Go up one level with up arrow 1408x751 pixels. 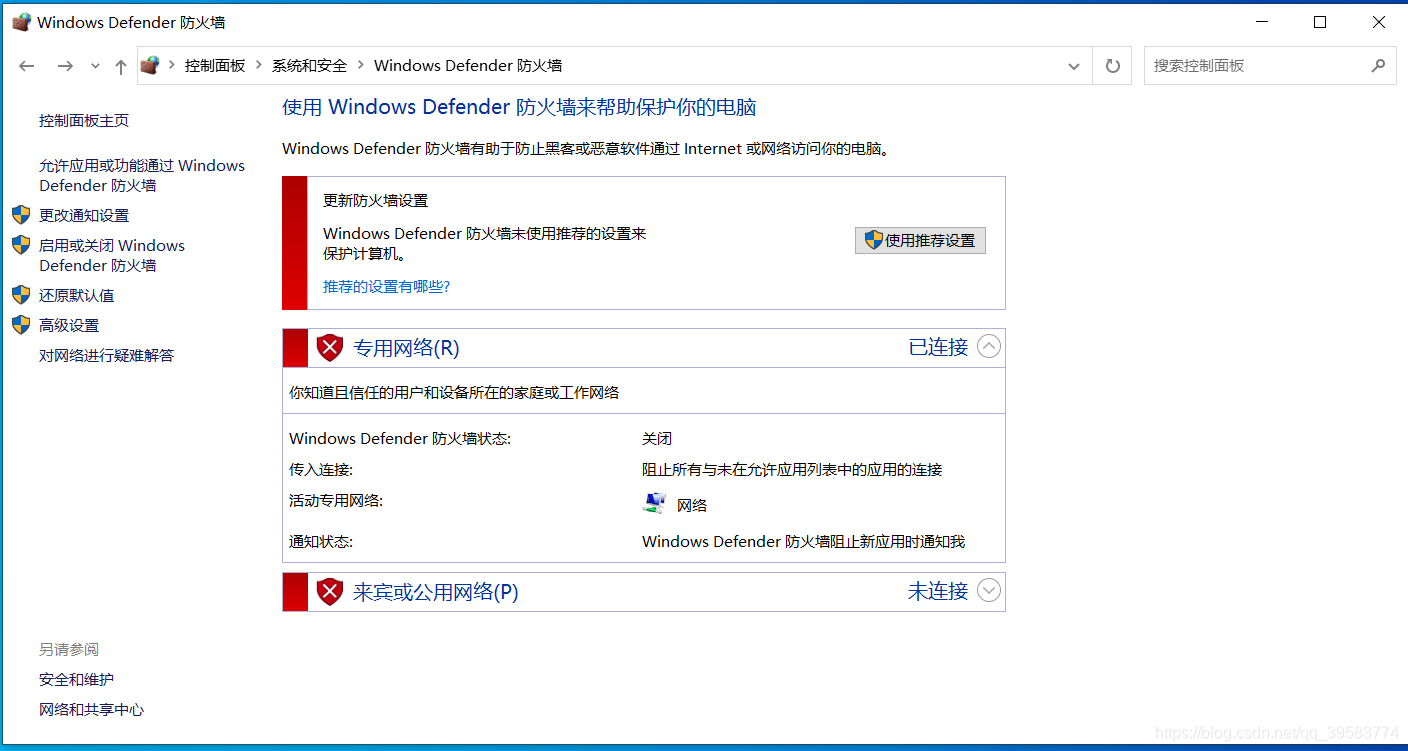point(121,66)
